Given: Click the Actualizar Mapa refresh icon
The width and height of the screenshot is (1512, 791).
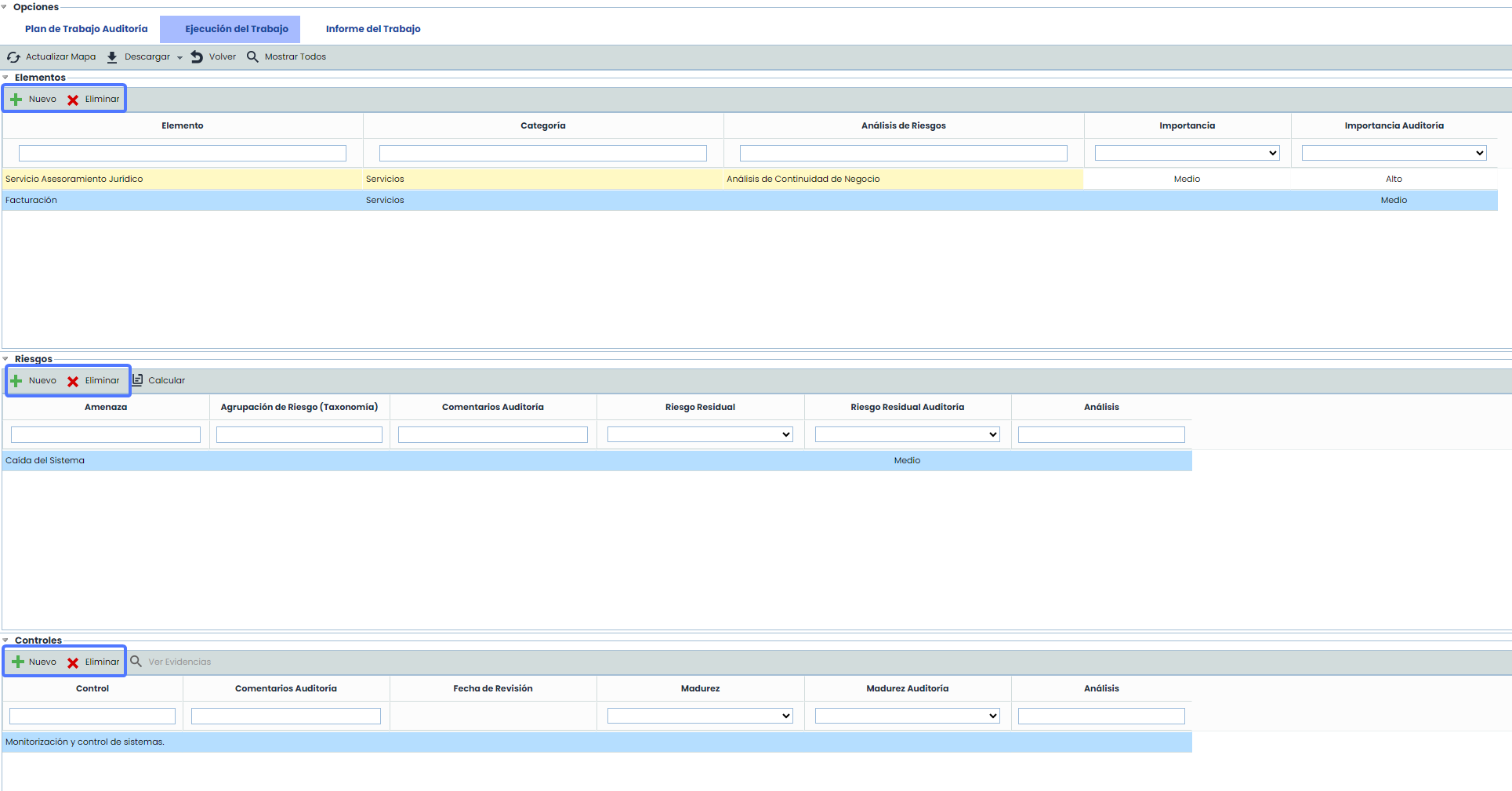Looking at the screenshot, I should [x=13, y=57].
